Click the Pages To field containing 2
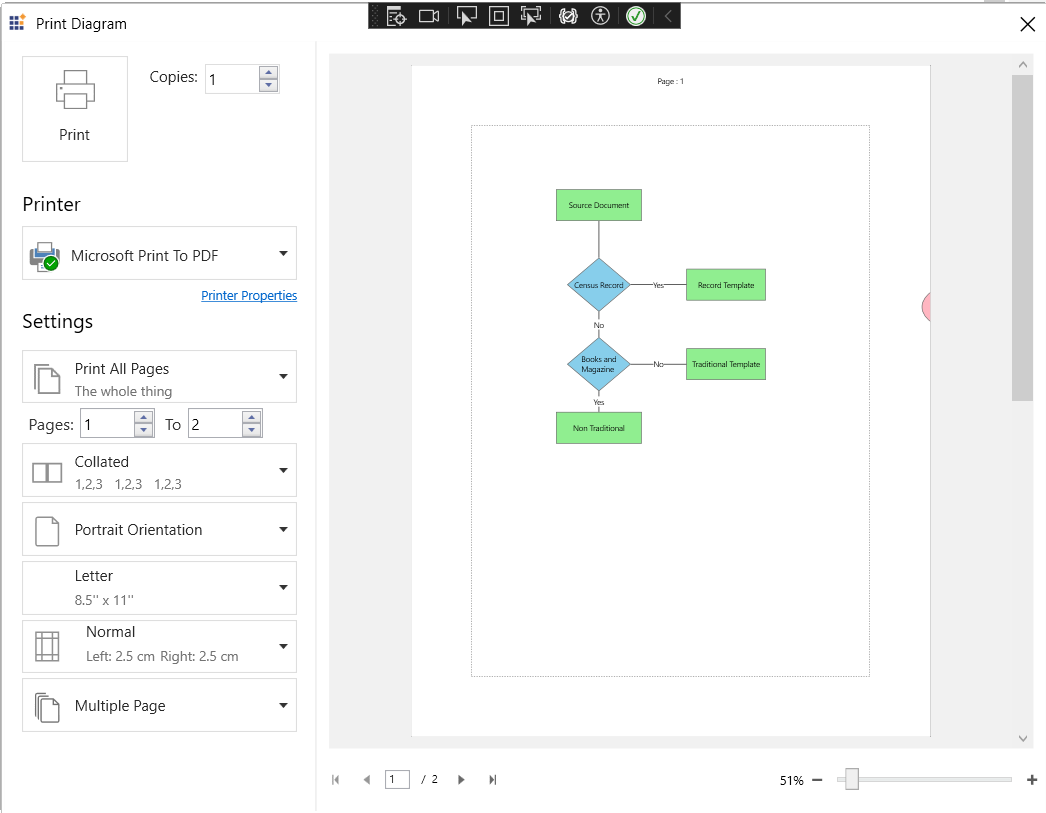Image resolution: width=1046 pixels, height=813 pixels. pyautogui.click(x=215, y=424)
